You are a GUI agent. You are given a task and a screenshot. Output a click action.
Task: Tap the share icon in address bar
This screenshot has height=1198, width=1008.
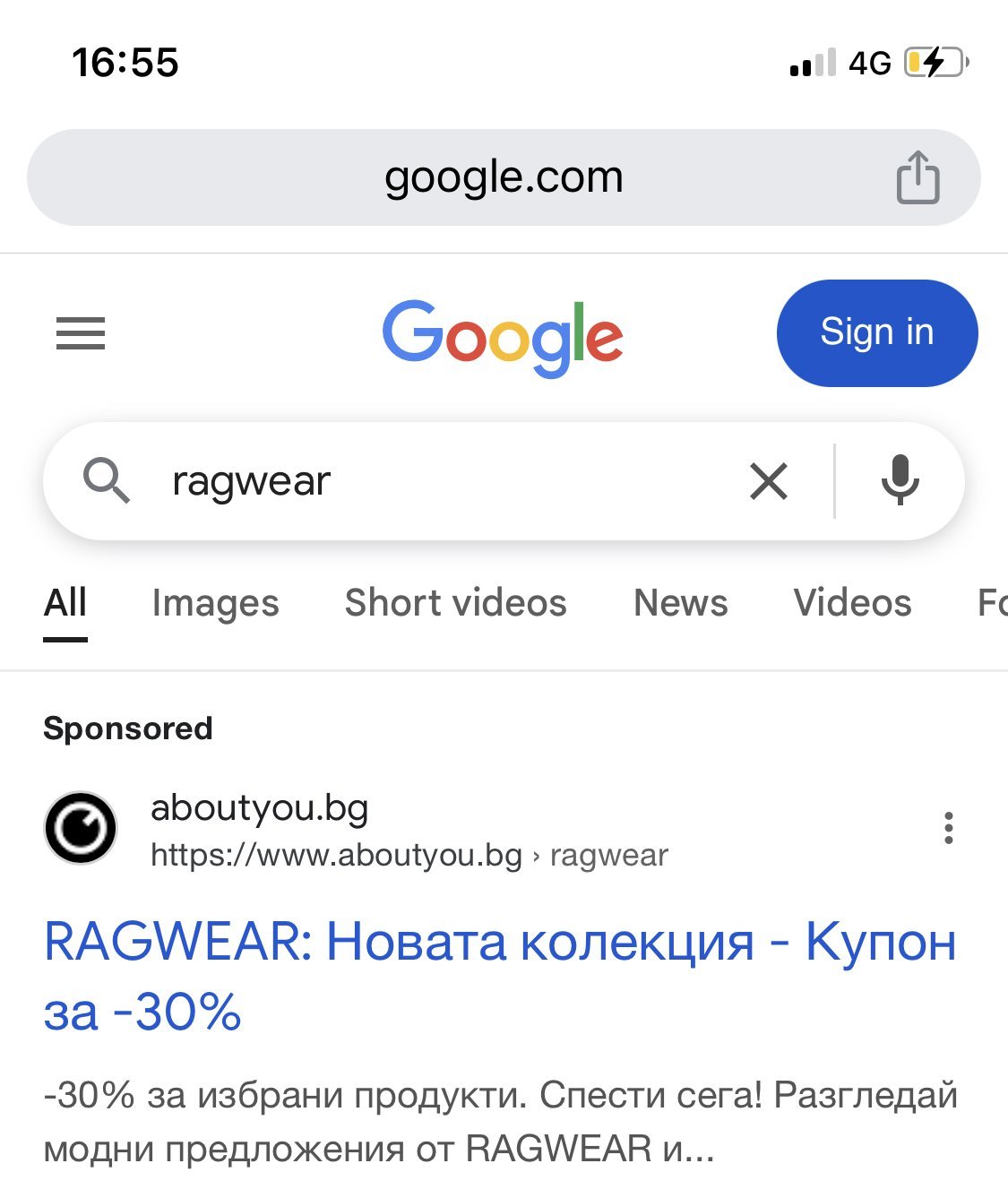click(918, 177)
